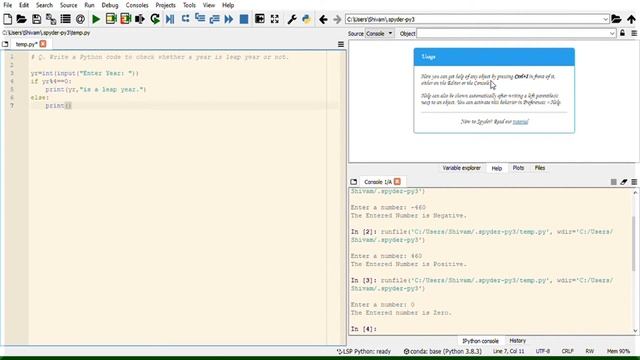Open the PYTHONPATH manager Python icon
The image size is (640, 360).
click(306, 19)
